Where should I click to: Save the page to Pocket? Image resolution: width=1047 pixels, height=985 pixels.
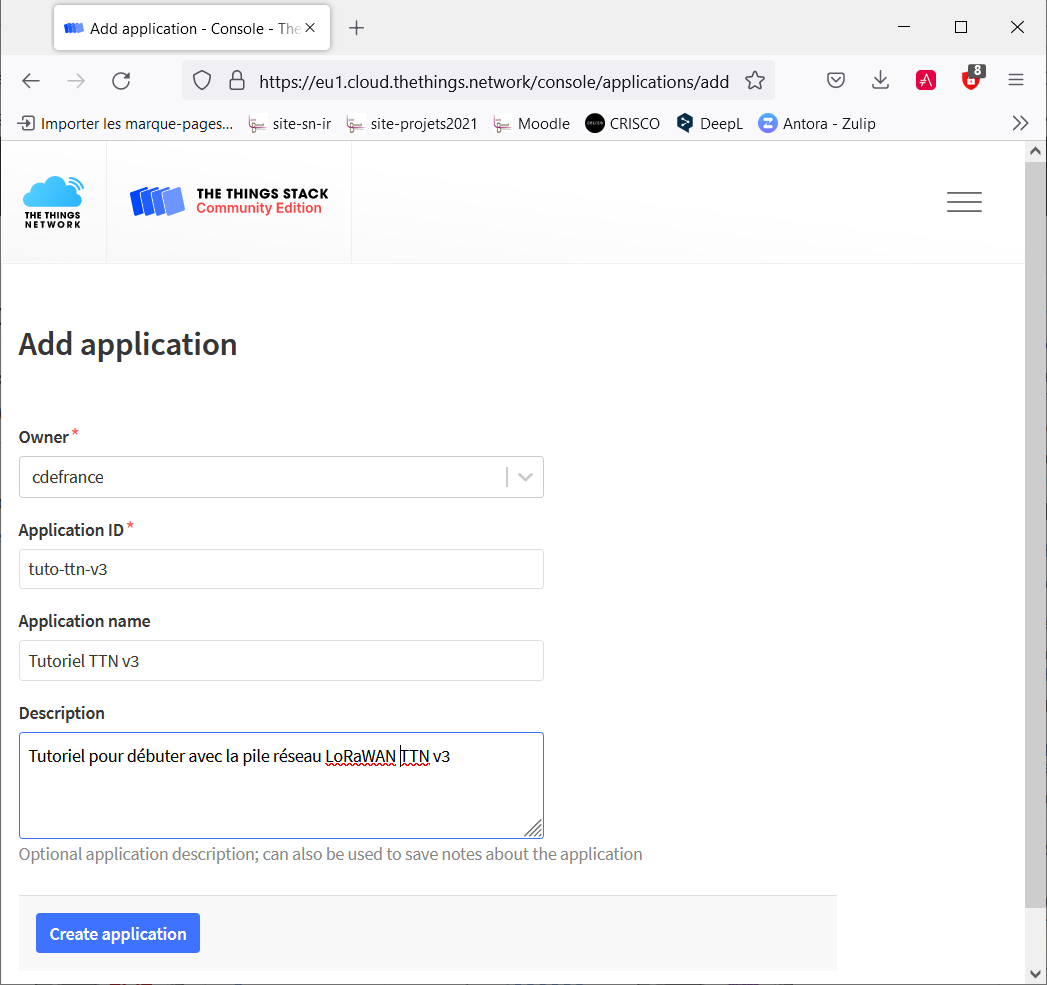[x=836, y=81]
